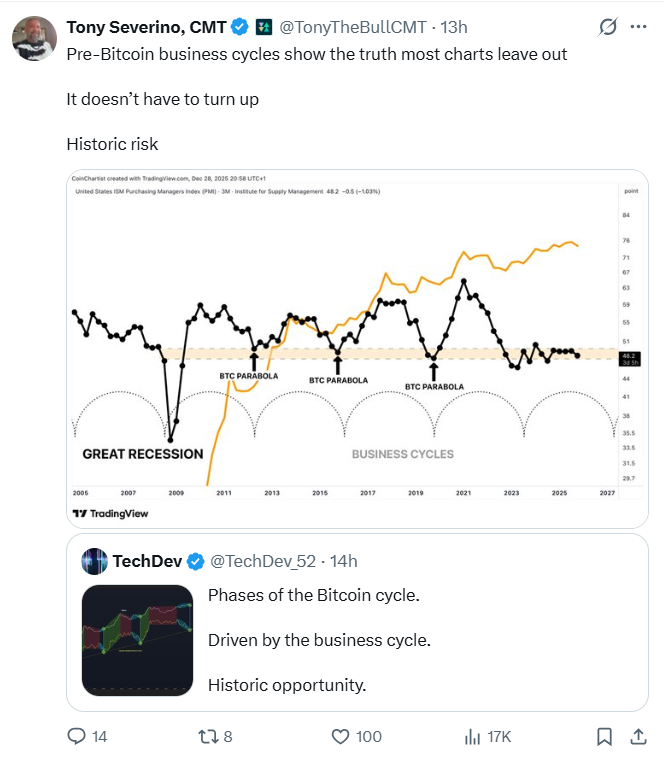The height and width of the screenshot is (757, 664).
Task: Click the reply speech bubble icon
Action: pos(78,736)
